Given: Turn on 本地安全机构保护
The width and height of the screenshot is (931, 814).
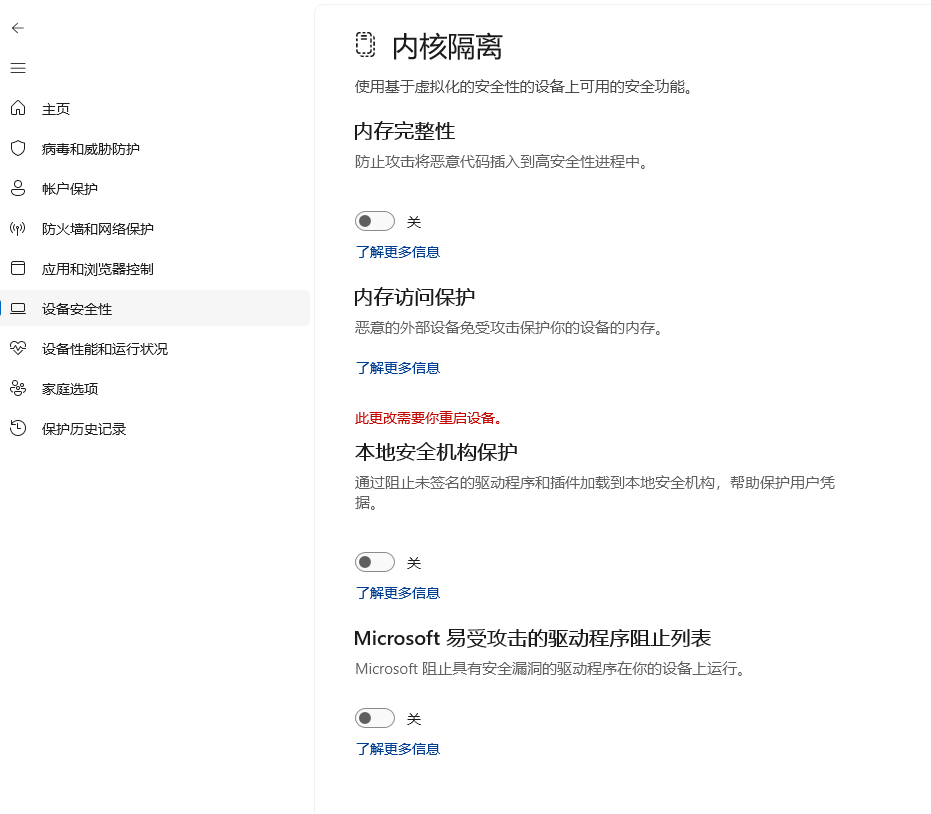Looking at the screenshot, I should pos(375,562).
